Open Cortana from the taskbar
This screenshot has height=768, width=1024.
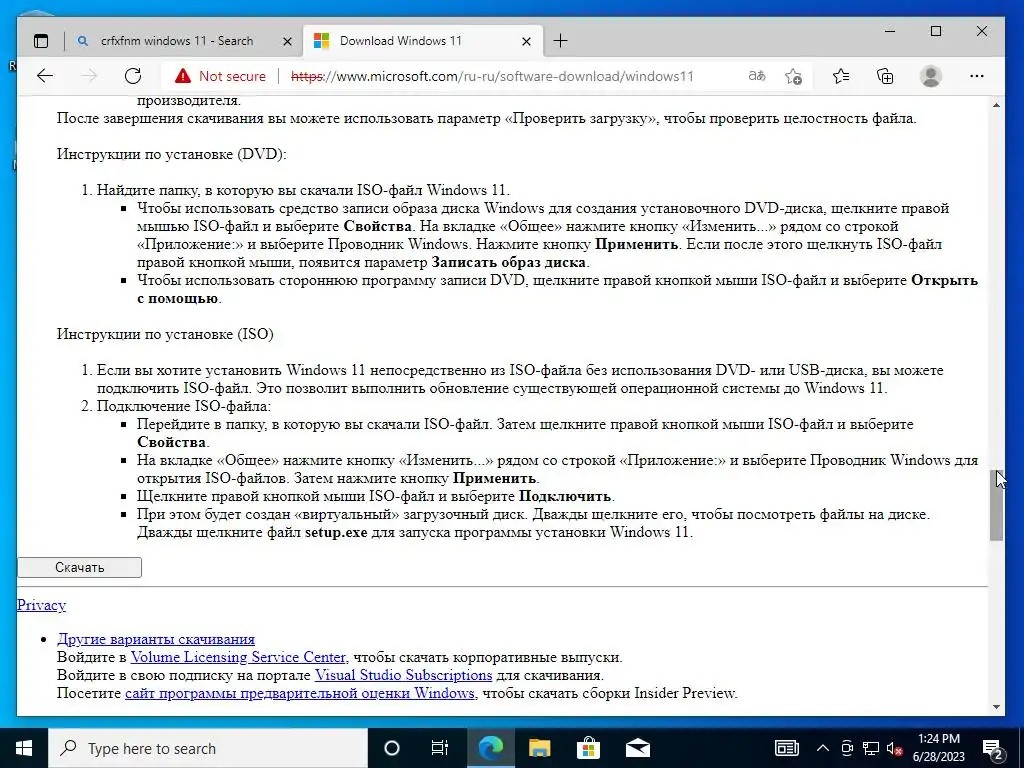pos(392,748)
